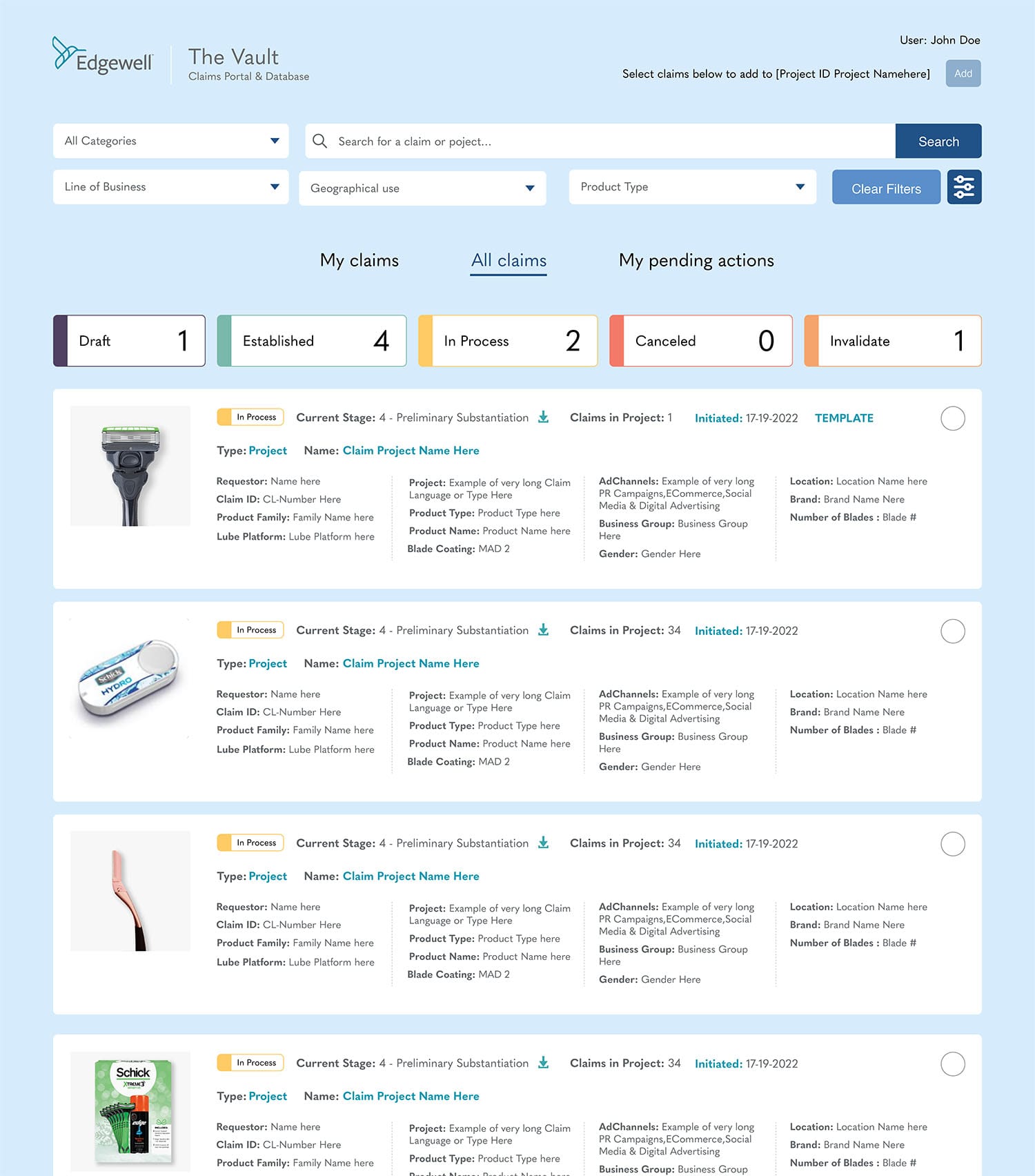Image resolution: width=1035 pixels, height=1176 pixels.
Task: Select the Schick Hydro claim's radio circle
Action: click(952, 631)
